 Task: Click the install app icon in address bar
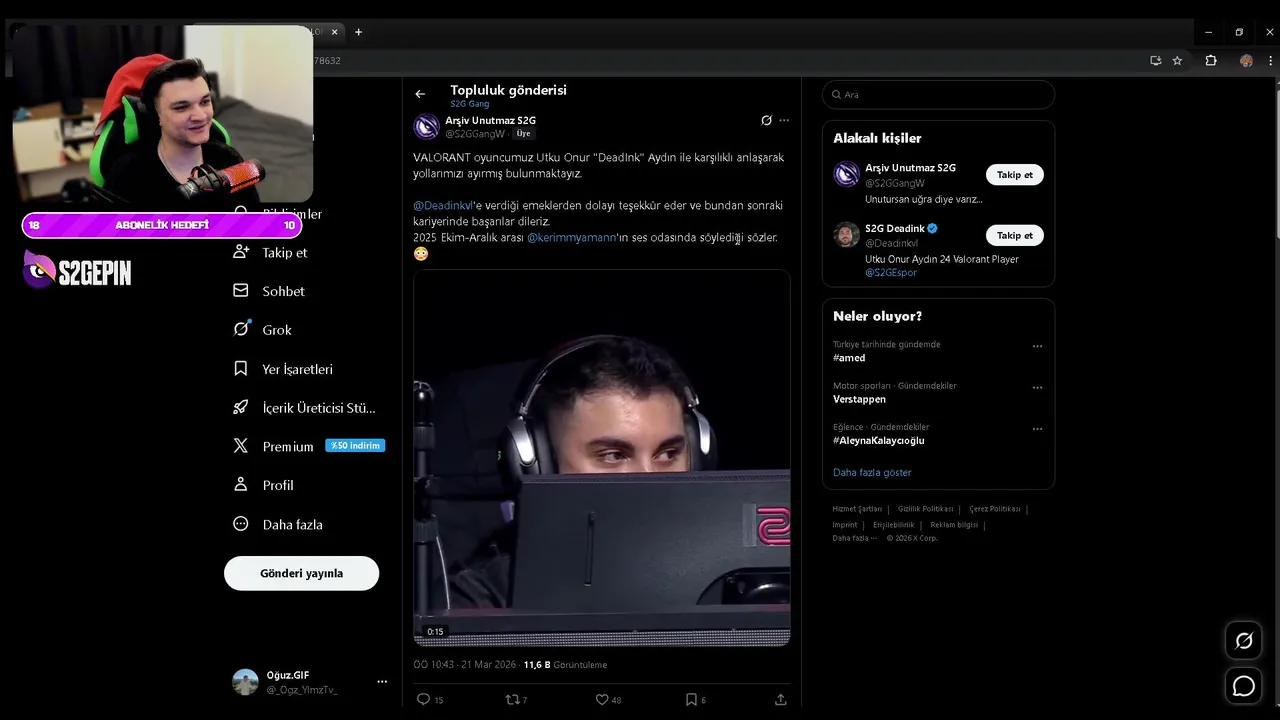click(1155, 61)
